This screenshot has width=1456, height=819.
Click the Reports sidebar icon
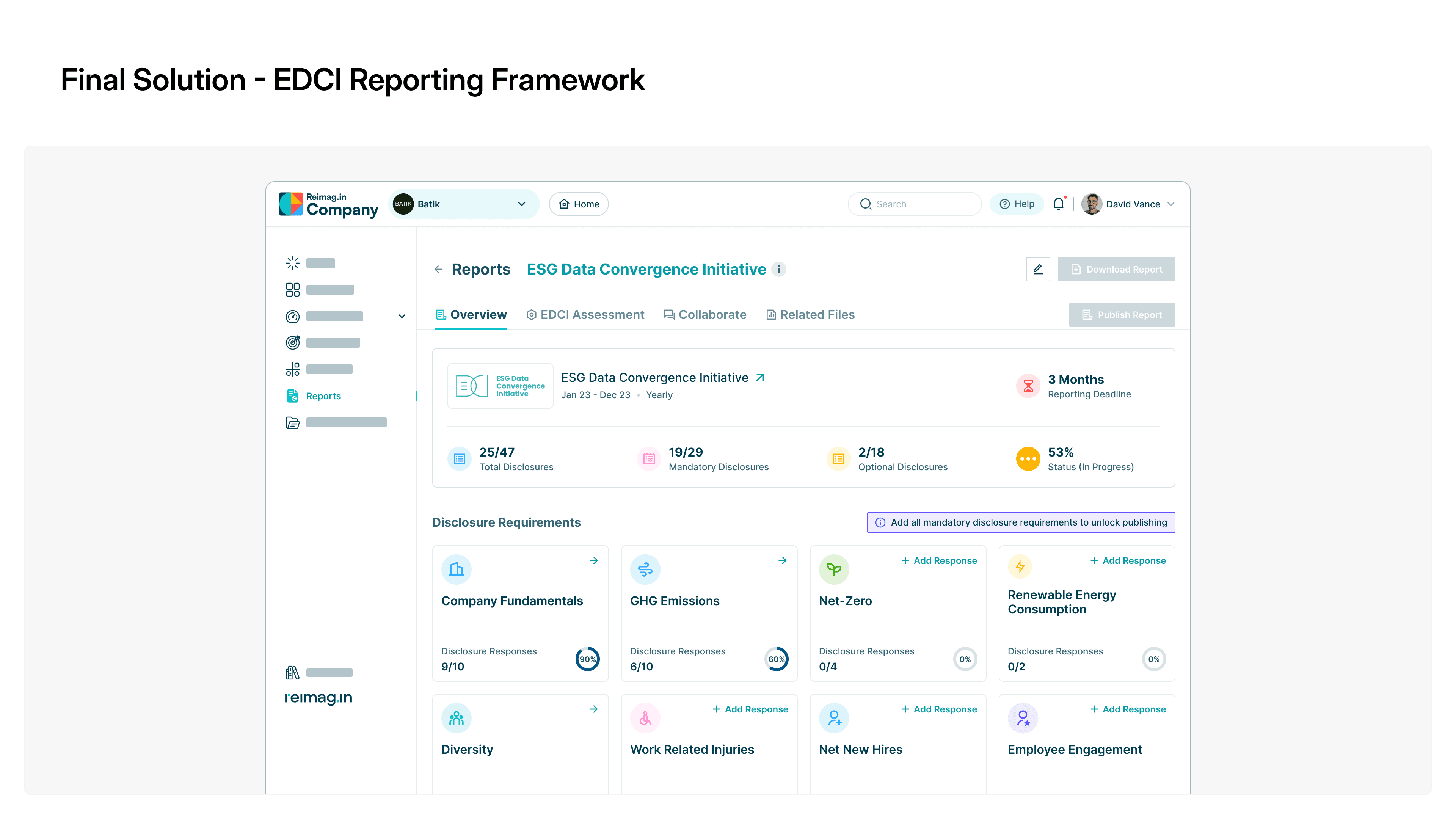tap(292, 395)
